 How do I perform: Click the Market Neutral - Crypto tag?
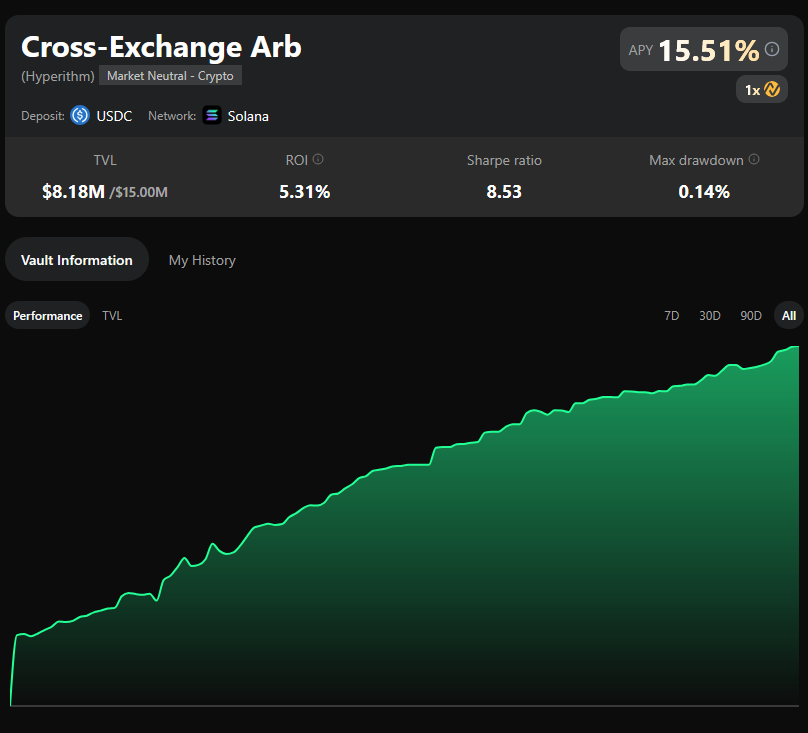pyautogui.click(x=170, y=76)
